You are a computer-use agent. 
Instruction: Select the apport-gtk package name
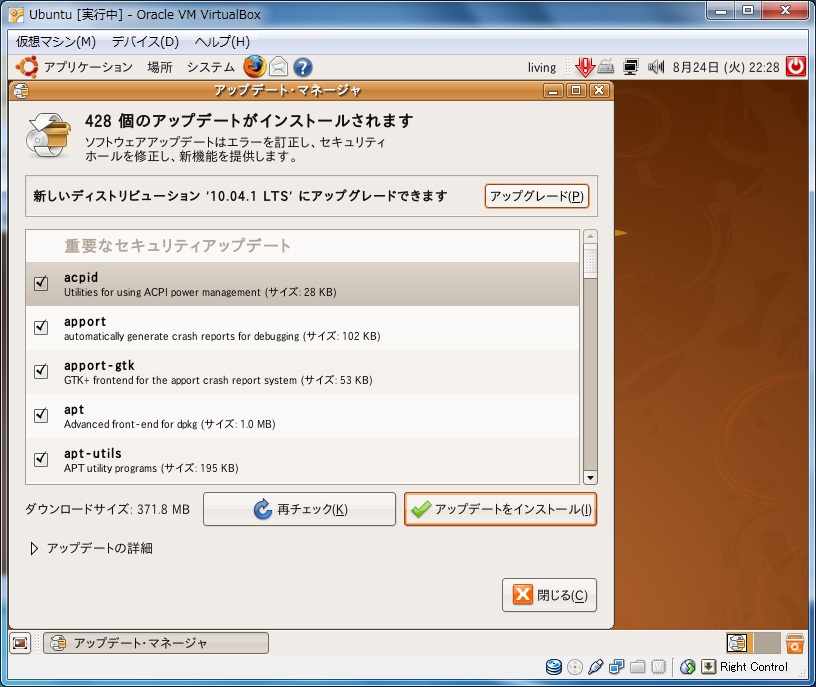(99, 365)
